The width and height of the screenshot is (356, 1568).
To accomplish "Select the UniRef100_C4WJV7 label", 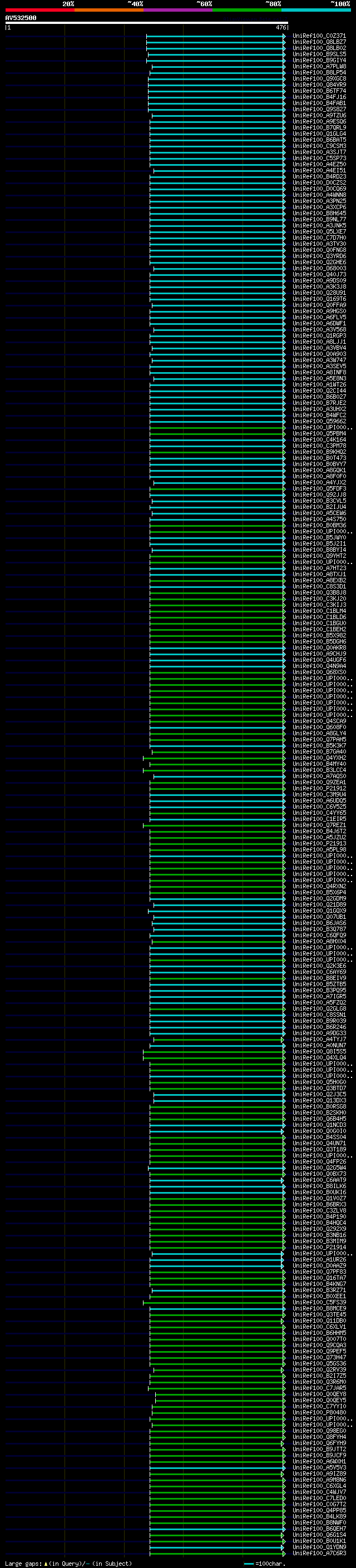I will (319, 1492).
